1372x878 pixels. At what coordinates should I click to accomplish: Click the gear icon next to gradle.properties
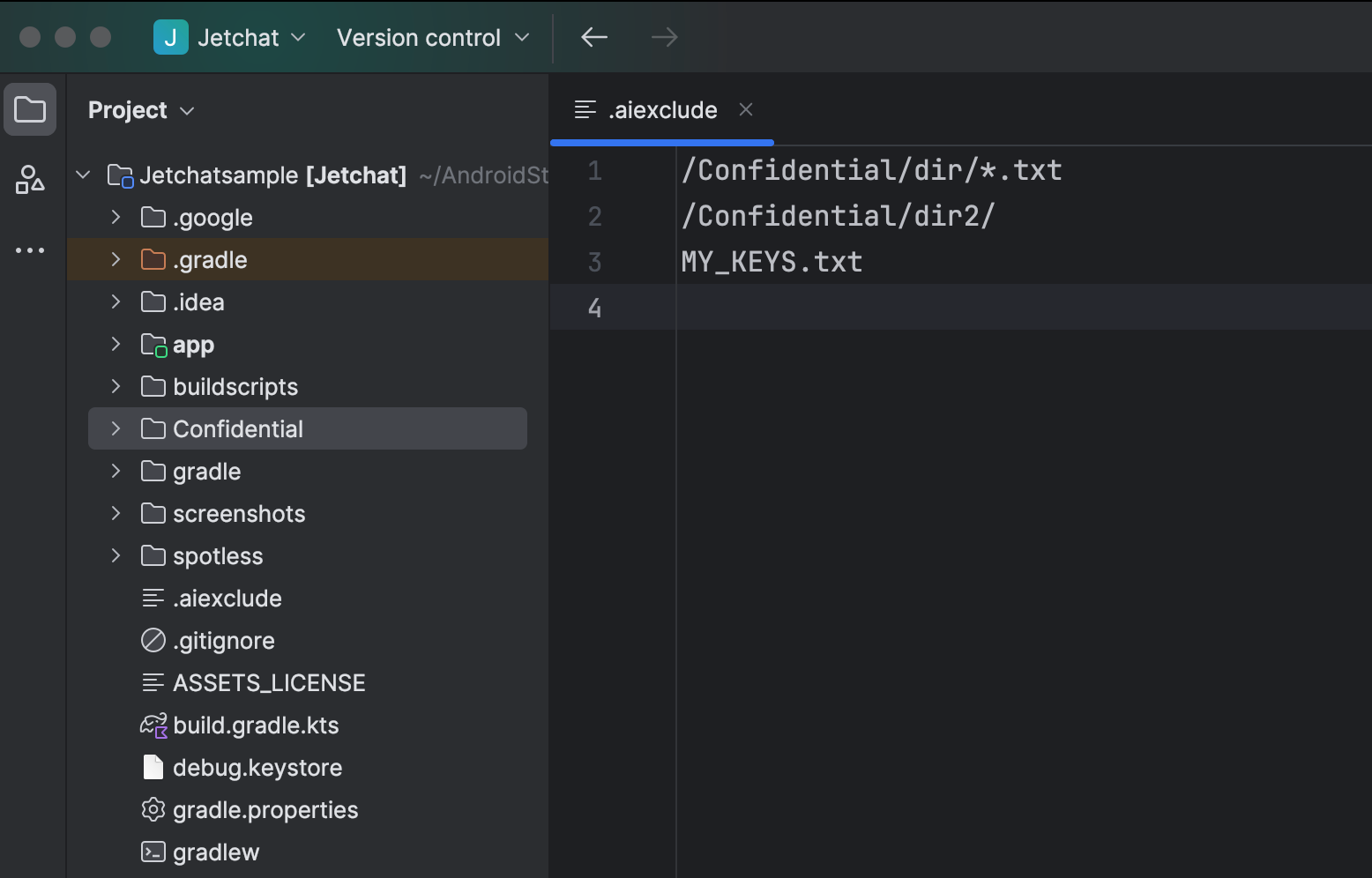click(153, 809)
